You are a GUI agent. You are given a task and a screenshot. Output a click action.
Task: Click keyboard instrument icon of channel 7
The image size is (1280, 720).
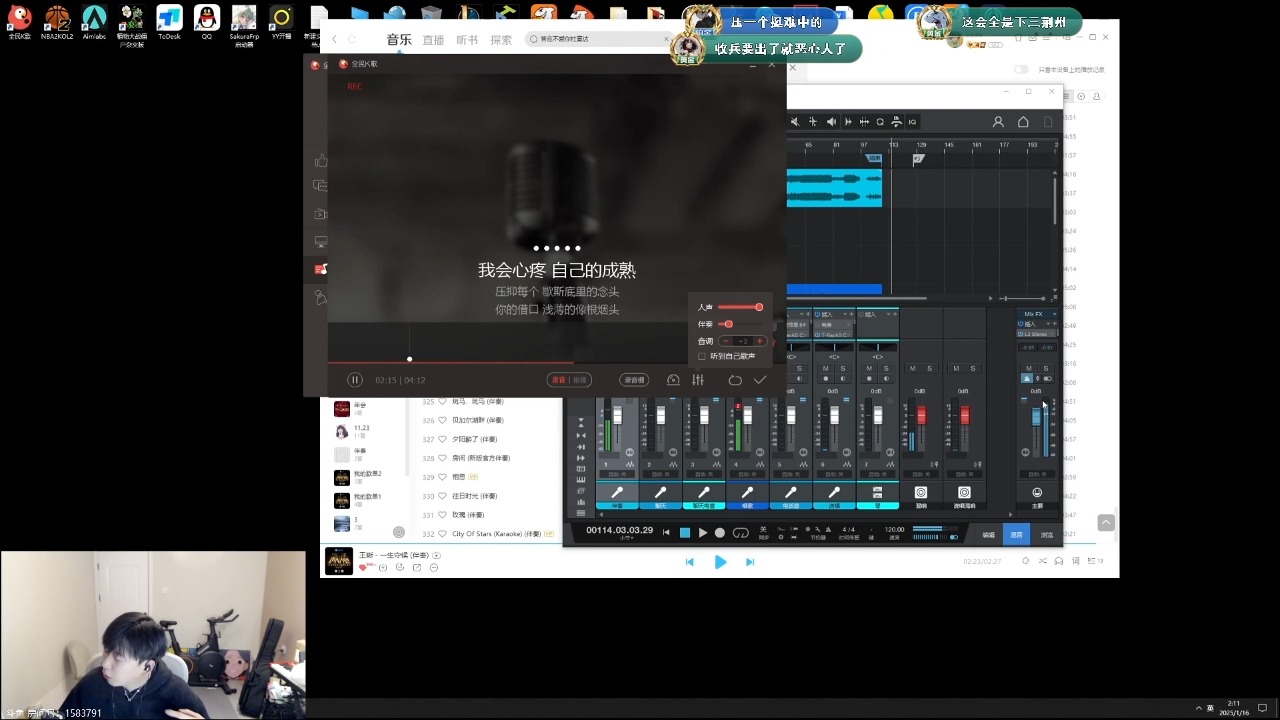[x=877, y=492]
